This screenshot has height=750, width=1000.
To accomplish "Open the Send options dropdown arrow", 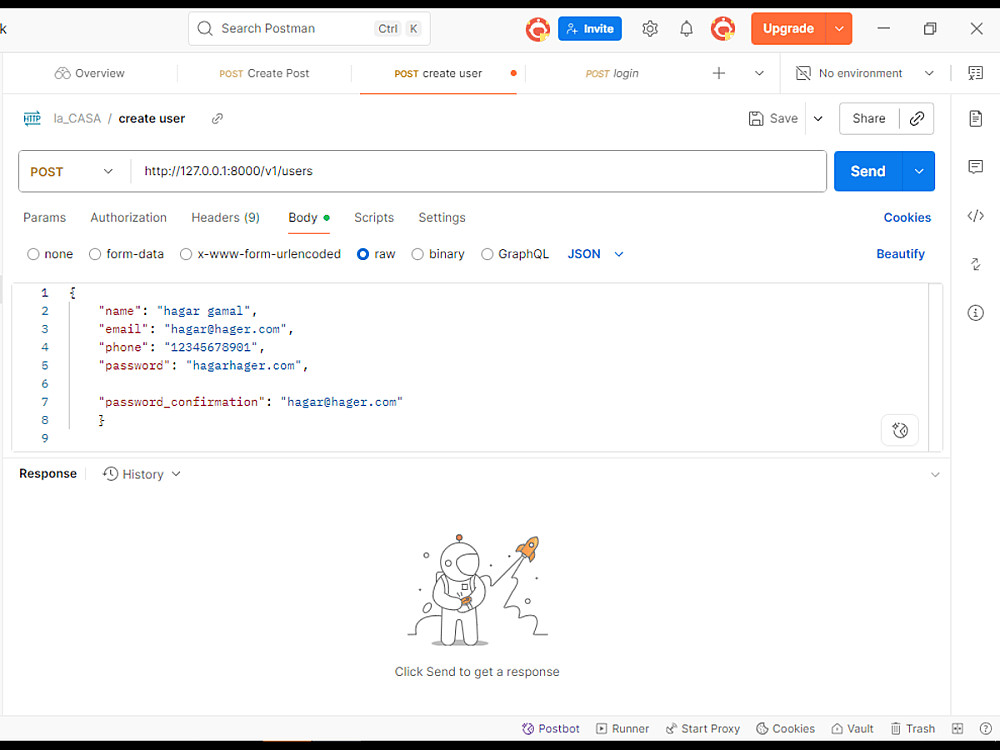I will point(919,172).
